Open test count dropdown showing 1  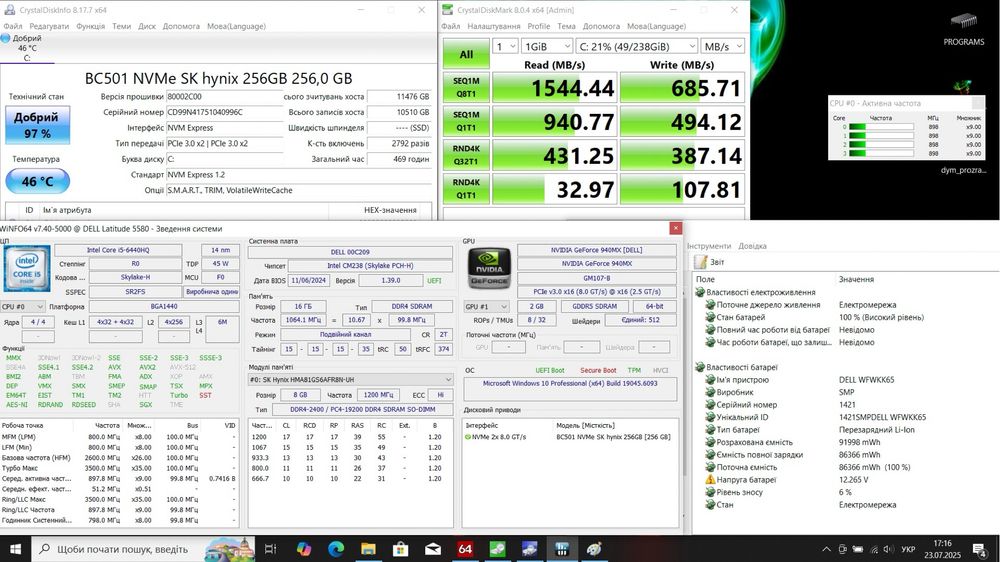(505, 47)
